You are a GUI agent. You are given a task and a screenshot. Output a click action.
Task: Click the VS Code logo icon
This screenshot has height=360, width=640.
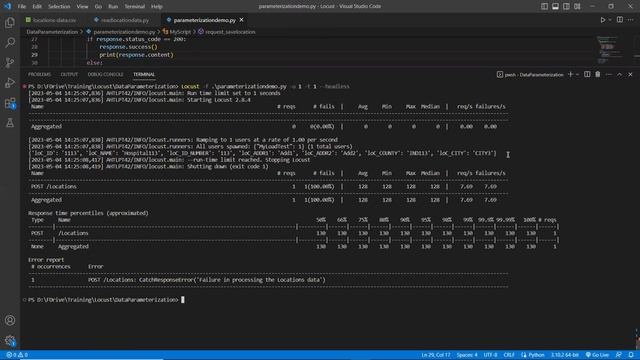pos(7,6)
